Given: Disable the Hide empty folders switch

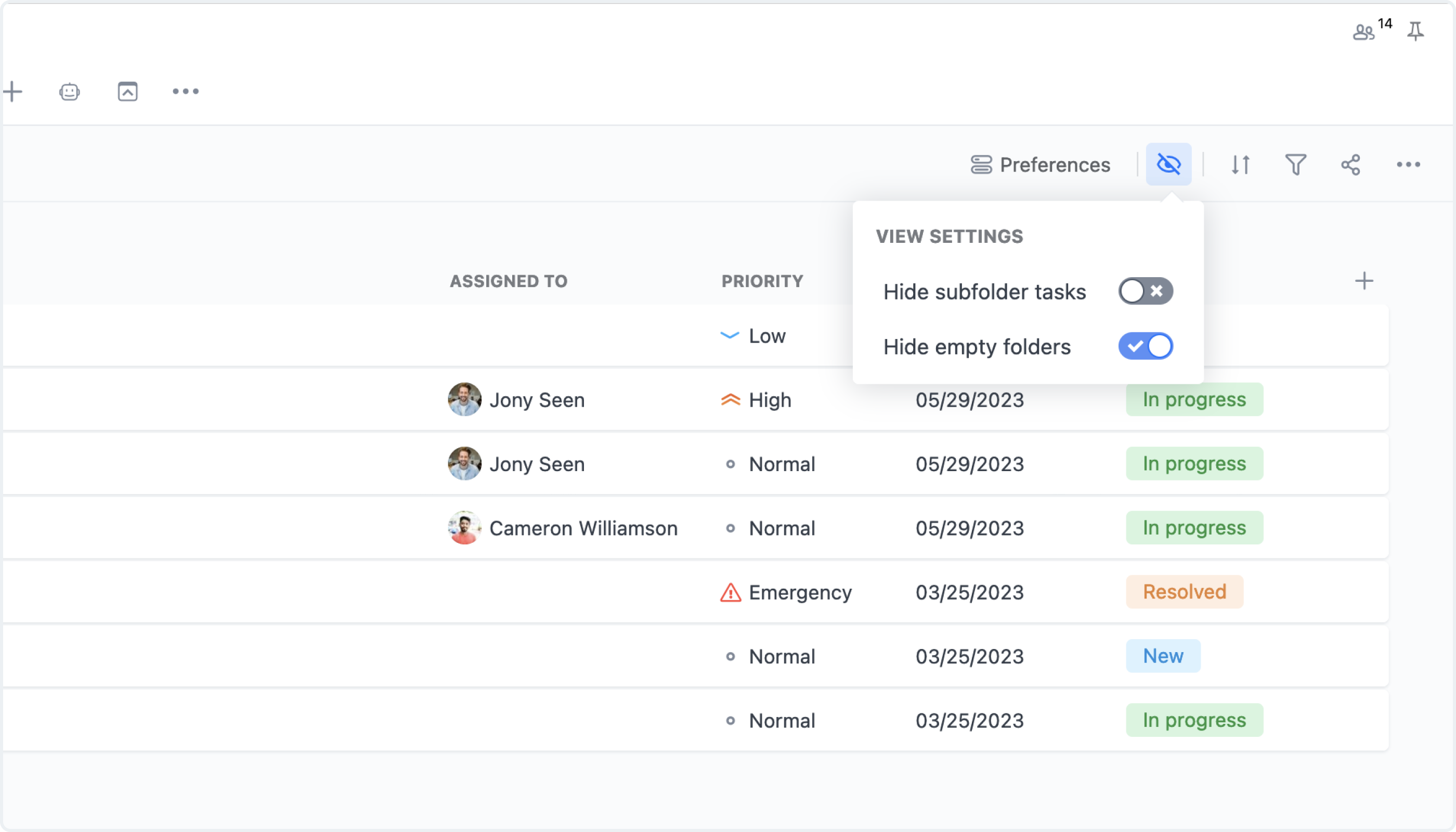Looking at the screenshot, I should click(1145, 346).
